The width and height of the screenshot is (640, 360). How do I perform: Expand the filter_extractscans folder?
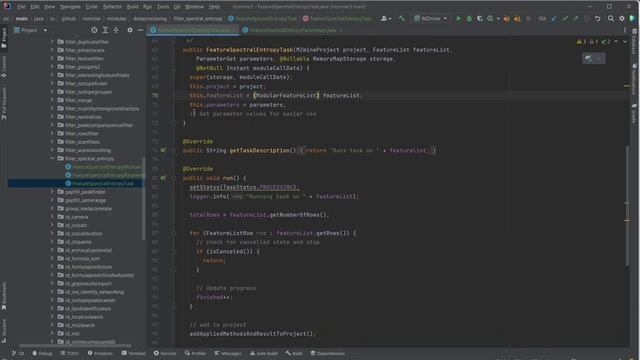coord(52,50)
